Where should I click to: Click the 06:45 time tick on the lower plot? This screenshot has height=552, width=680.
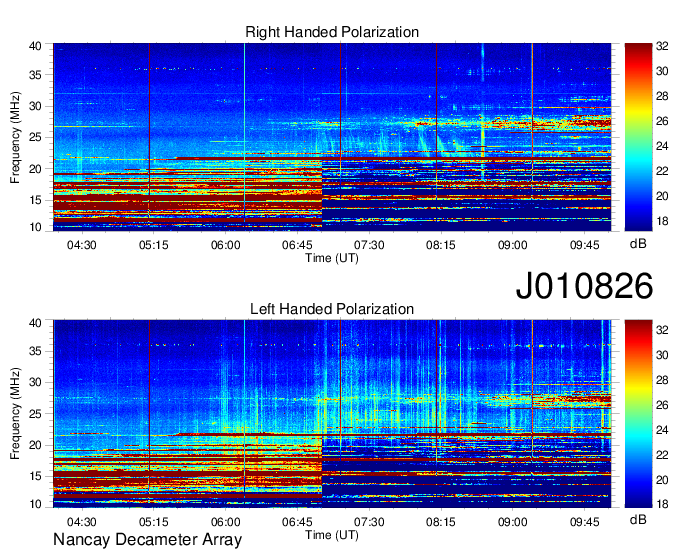[297, 522]
